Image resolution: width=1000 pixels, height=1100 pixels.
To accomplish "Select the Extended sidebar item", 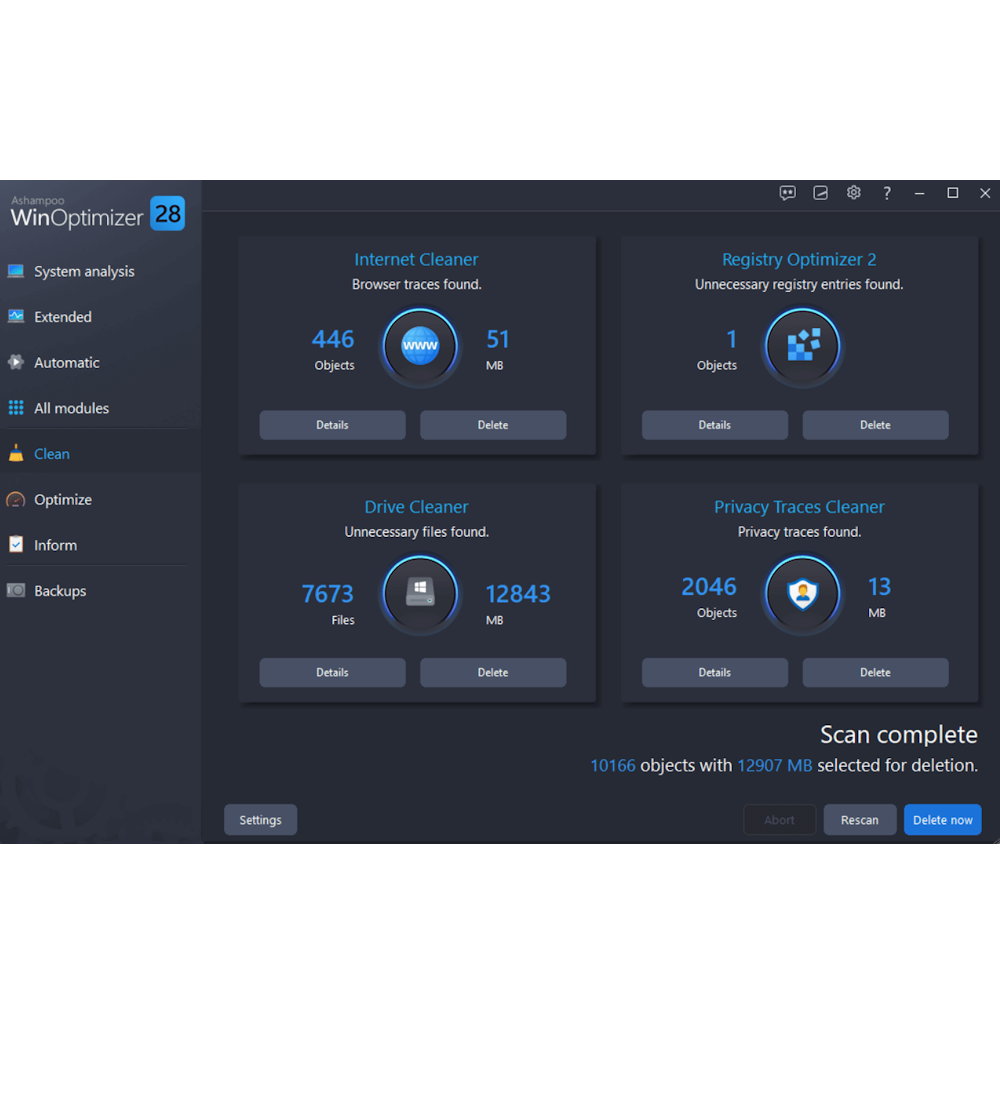I will pos(63,317).
